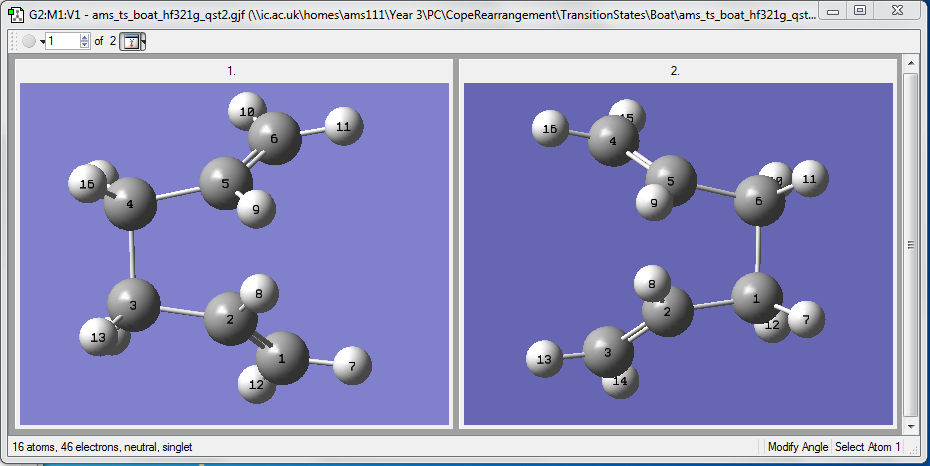Click the '16 atoms, 46 electrons' status text
Image resolution: width=930 pixels, height=466 pixels.
[103, 447]
